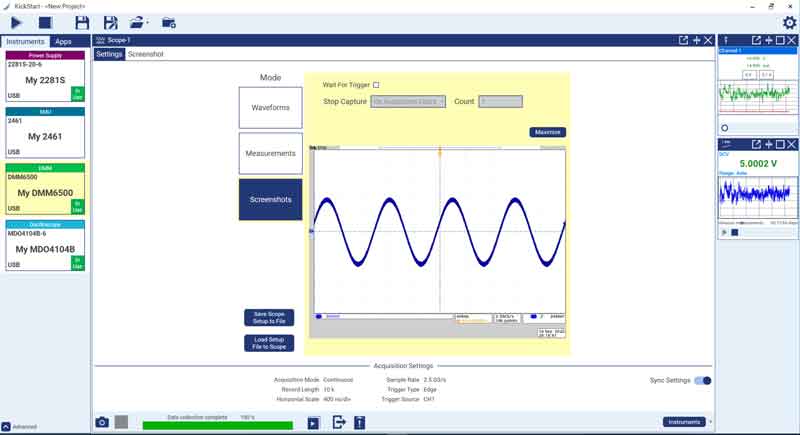This screenshot has height=435, width=800.
Task: Open the application settings gear
Action: pyautogui.click(x=789, y=22)
